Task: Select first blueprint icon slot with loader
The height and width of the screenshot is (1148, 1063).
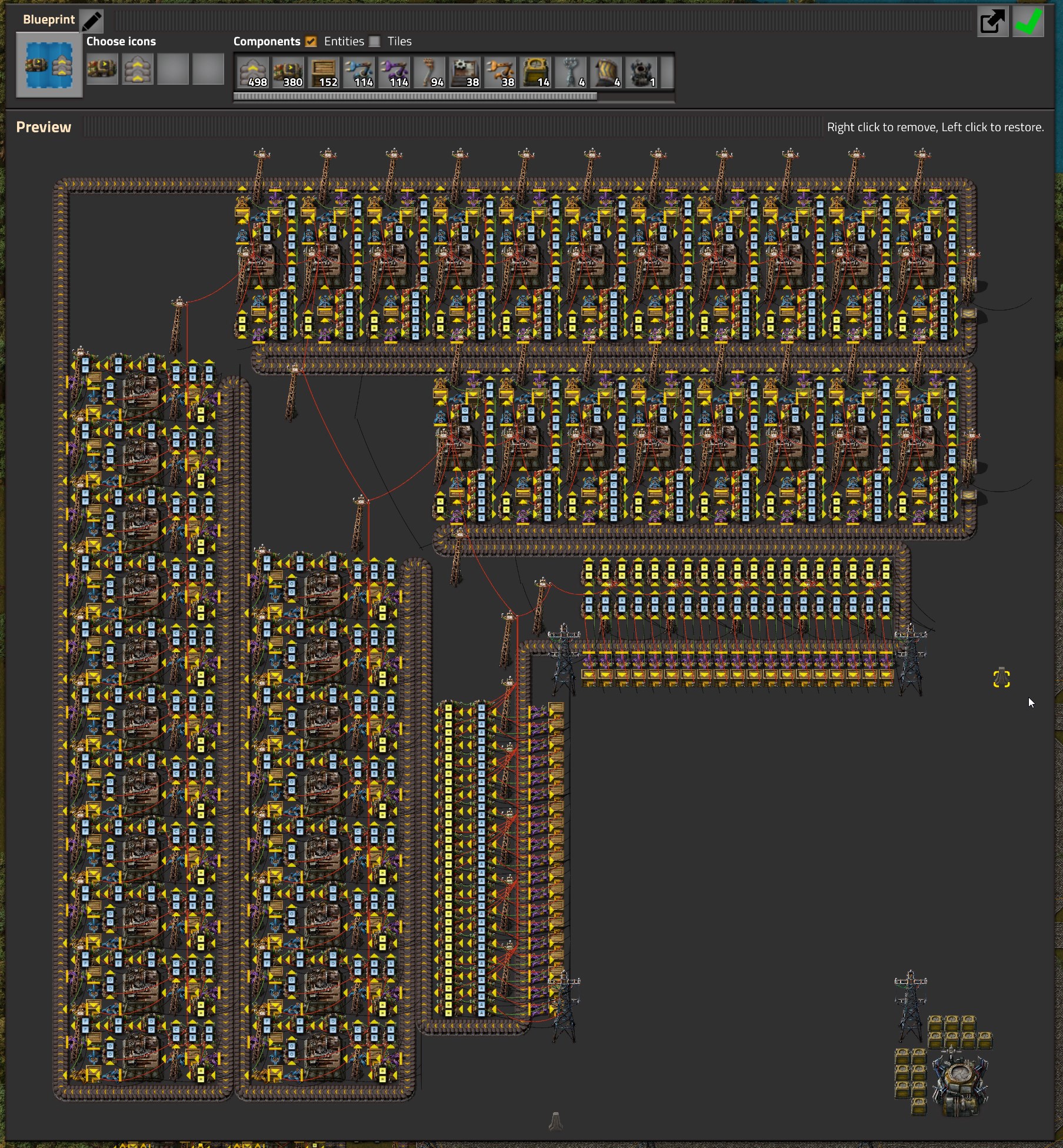Action: click(102, 69)
